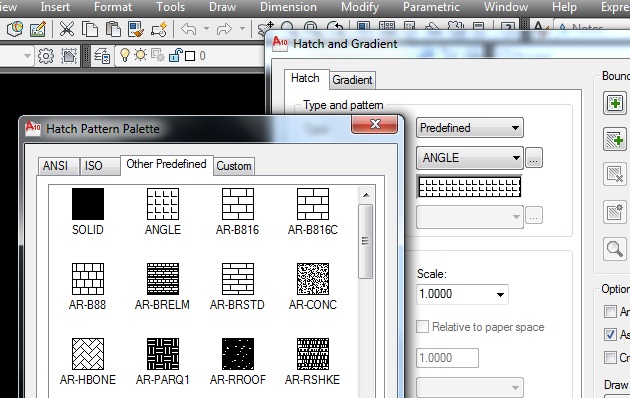Switch to the Gradient tab
The image size is (630, 398).
352,80
